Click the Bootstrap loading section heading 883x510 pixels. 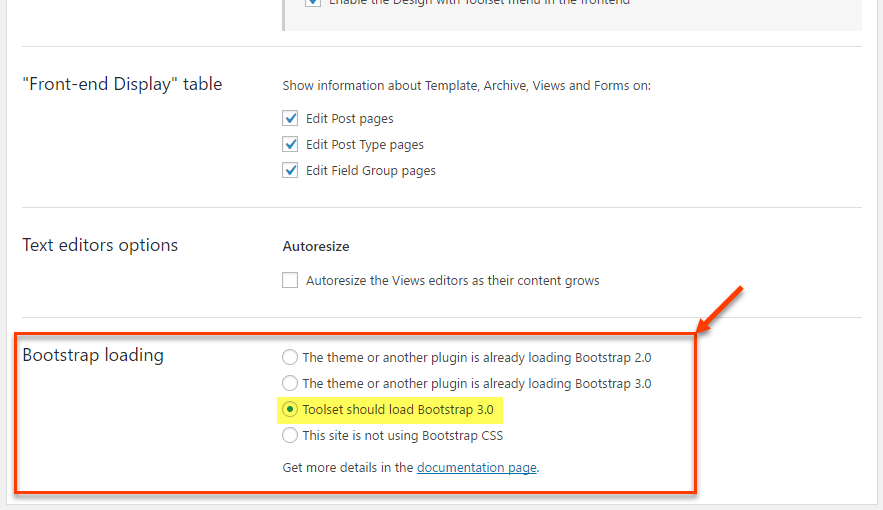[x=93, y=355]
